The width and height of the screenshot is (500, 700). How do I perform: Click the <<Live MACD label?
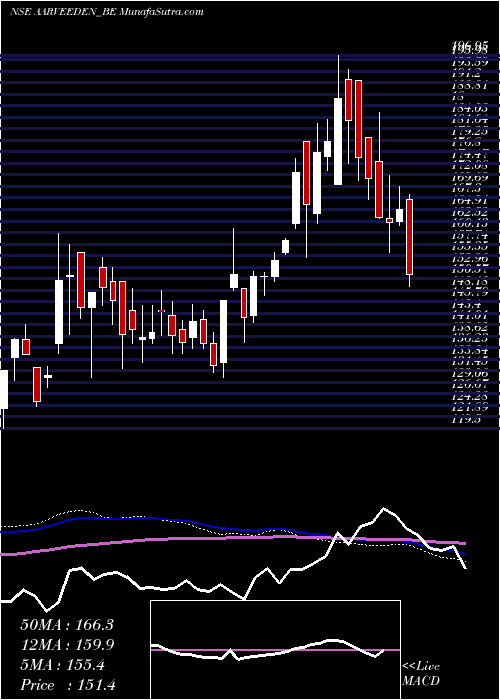(x=421, y=674)
